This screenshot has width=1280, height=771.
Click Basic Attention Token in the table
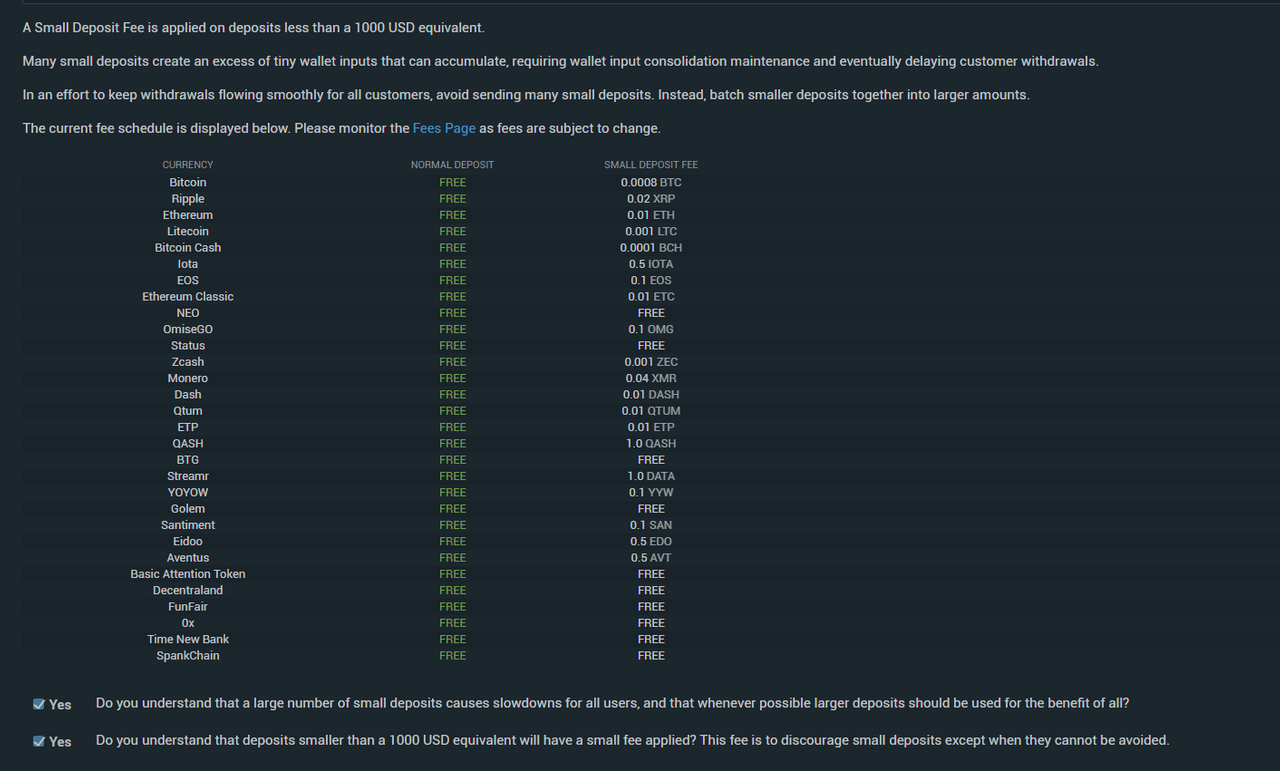[x=188, y=574]
